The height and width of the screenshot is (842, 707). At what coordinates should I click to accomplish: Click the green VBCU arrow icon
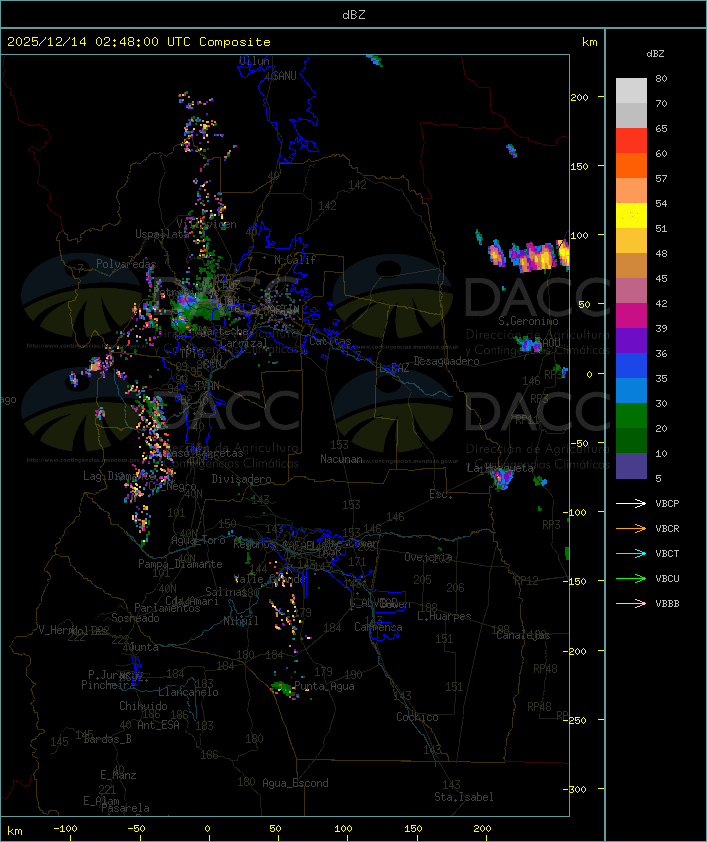point(631,578)
